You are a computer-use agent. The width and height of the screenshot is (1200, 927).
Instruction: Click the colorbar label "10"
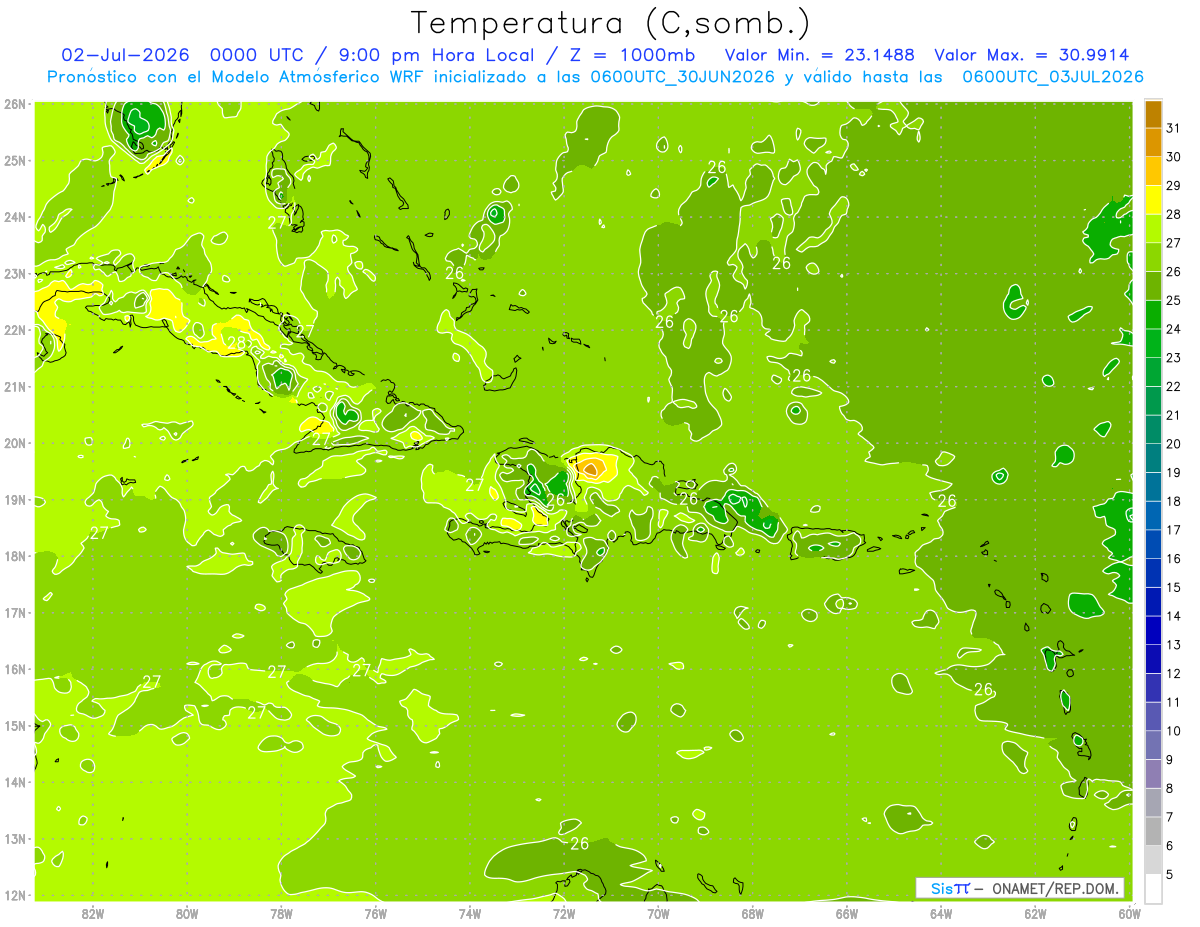[1173, 731]
